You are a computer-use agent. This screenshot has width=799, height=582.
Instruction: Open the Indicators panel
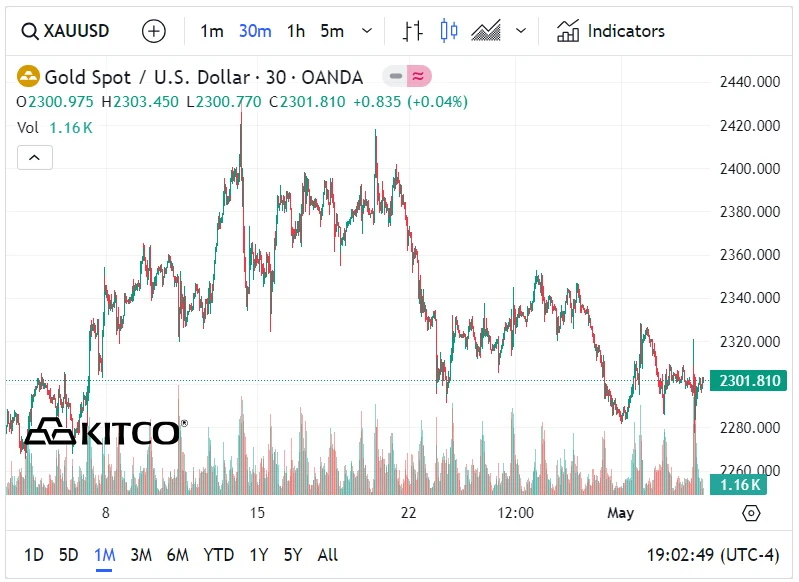point(610,31)
